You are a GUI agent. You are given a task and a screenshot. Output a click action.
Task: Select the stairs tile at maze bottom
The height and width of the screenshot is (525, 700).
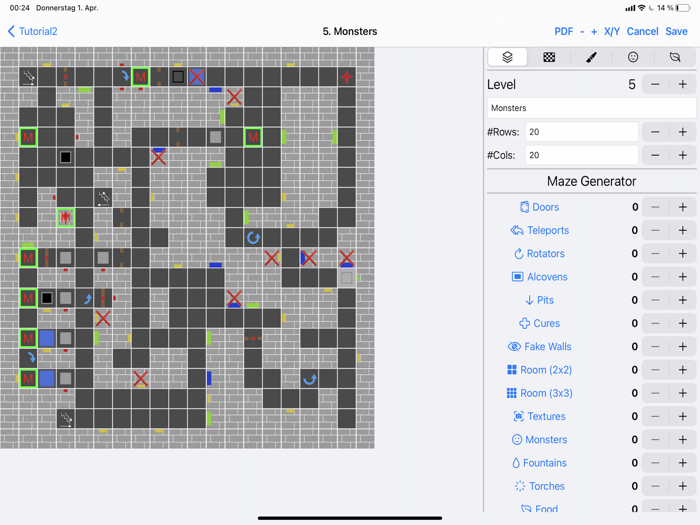click(66, 419)
